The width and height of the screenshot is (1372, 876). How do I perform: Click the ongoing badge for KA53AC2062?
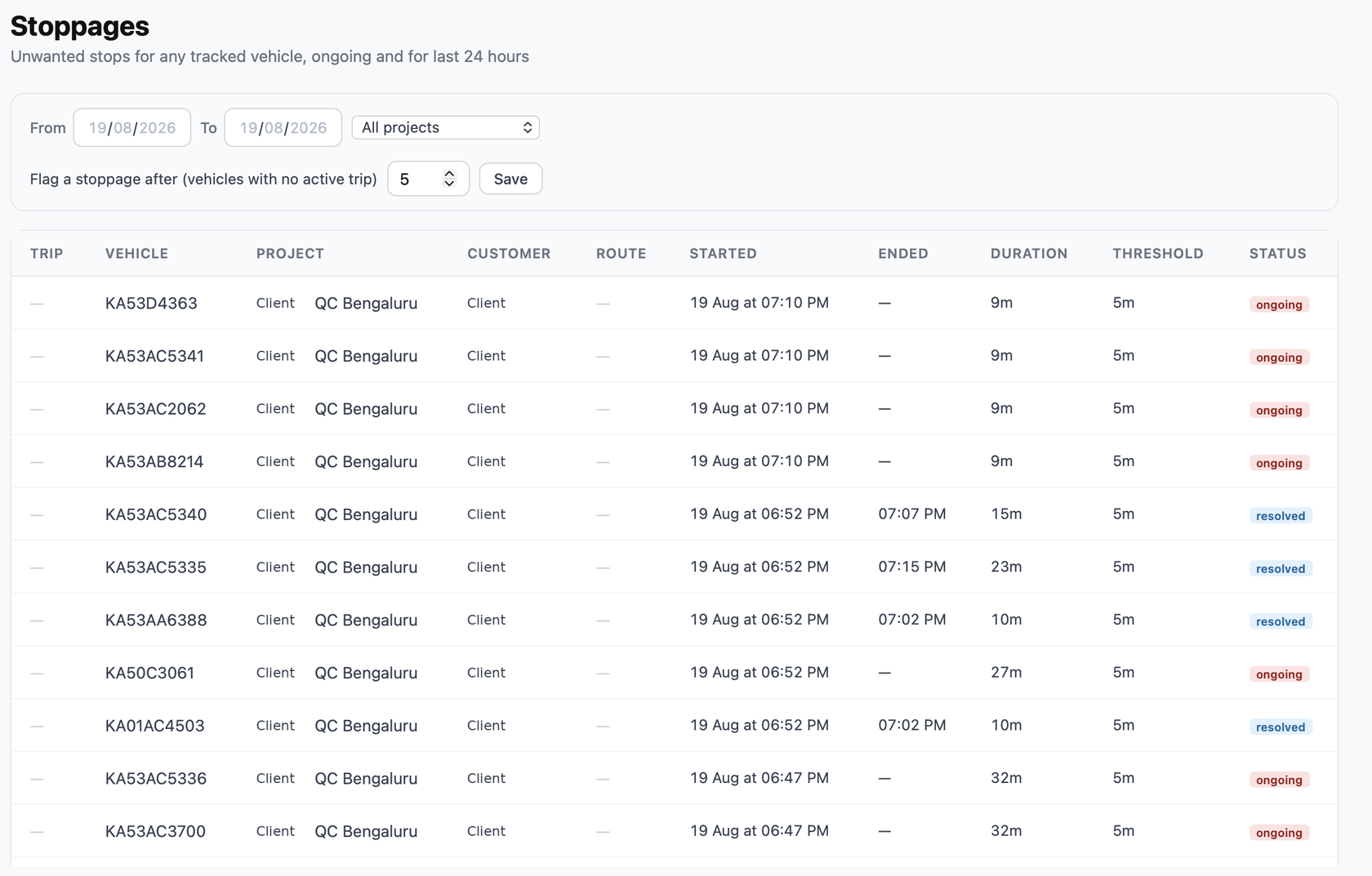coord(1279,410)
